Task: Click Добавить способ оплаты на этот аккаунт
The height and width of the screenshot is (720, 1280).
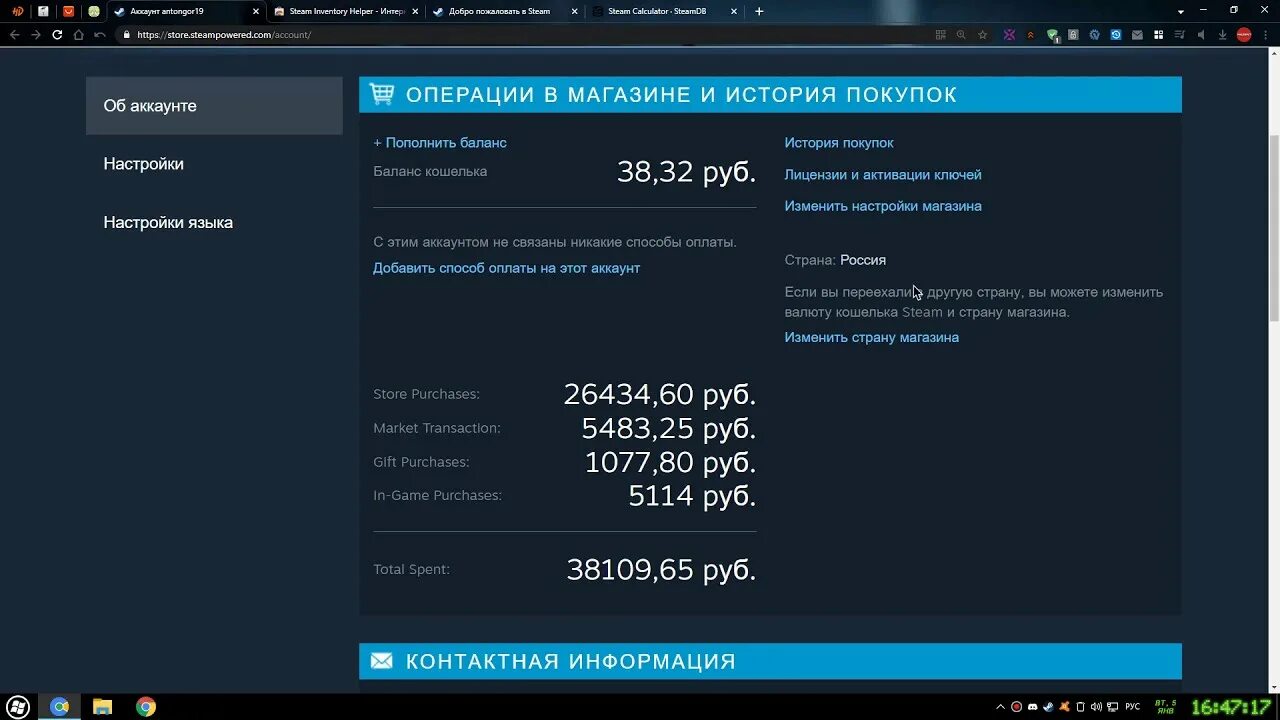Action: click(x=506, y=268)
